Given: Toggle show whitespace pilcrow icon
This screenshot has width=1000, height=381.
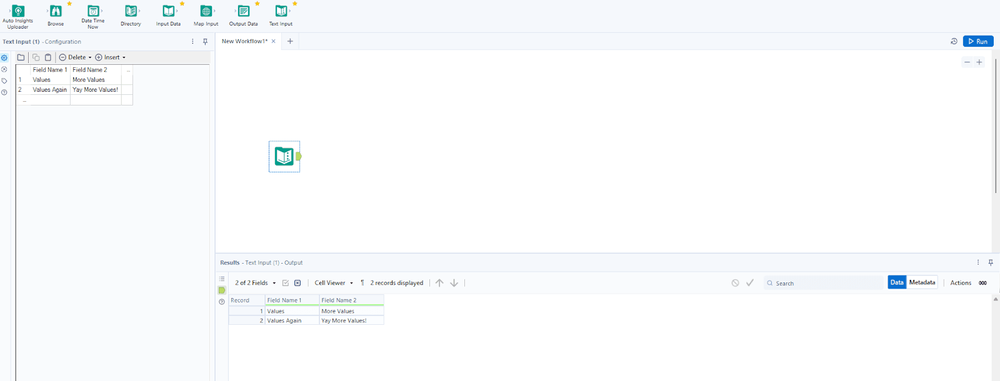Looking at the screenshot, I should [x=362, y=283].
